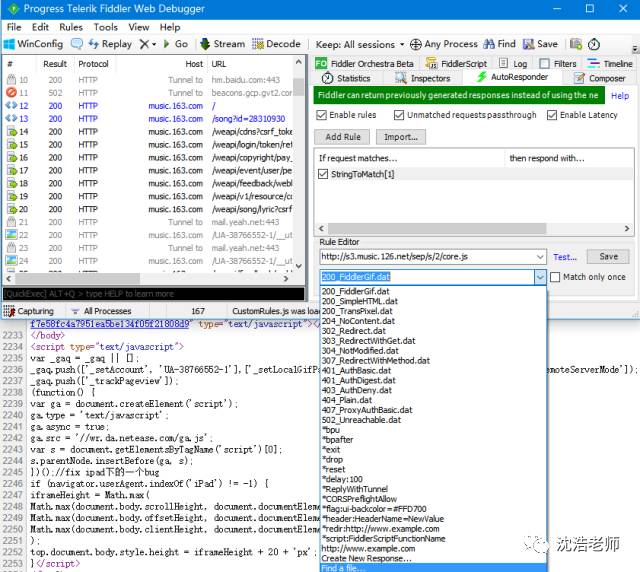640x572 pixels.
Task: Toggle the Enable rules checkbox
Action: coord(322,115)
